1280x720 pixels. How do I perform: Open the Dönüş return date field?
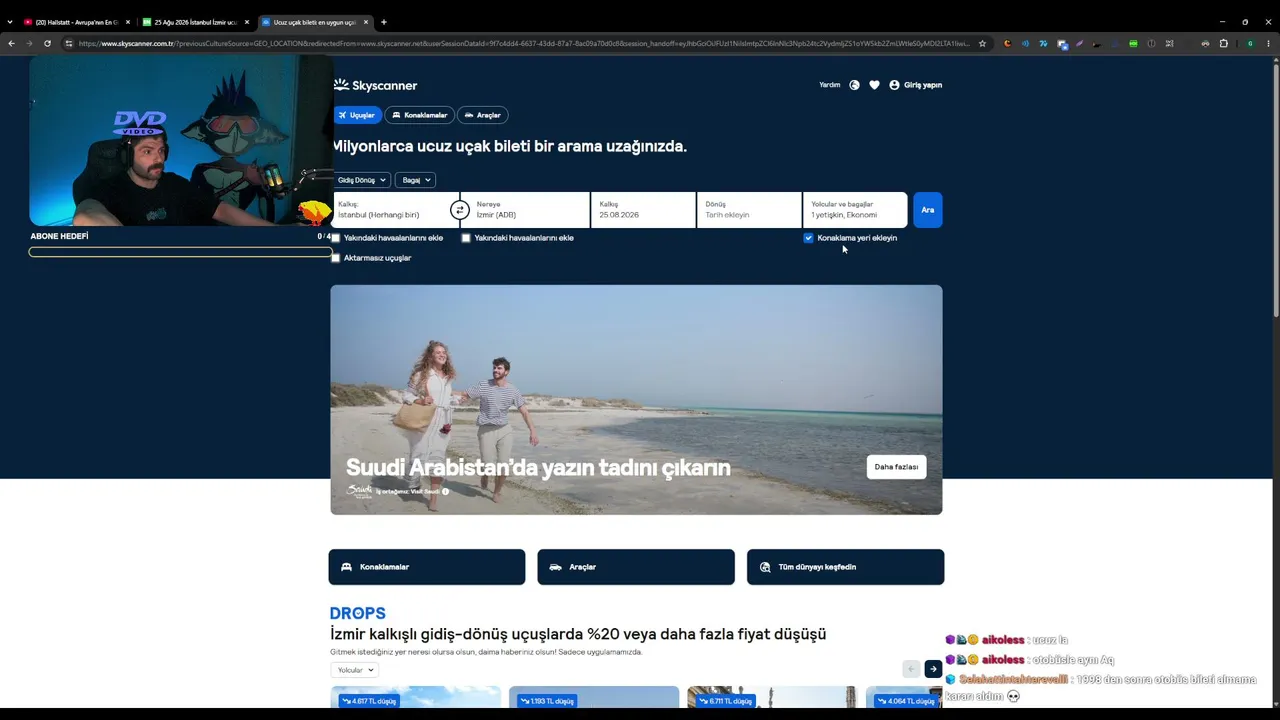(x=749, y=210)
